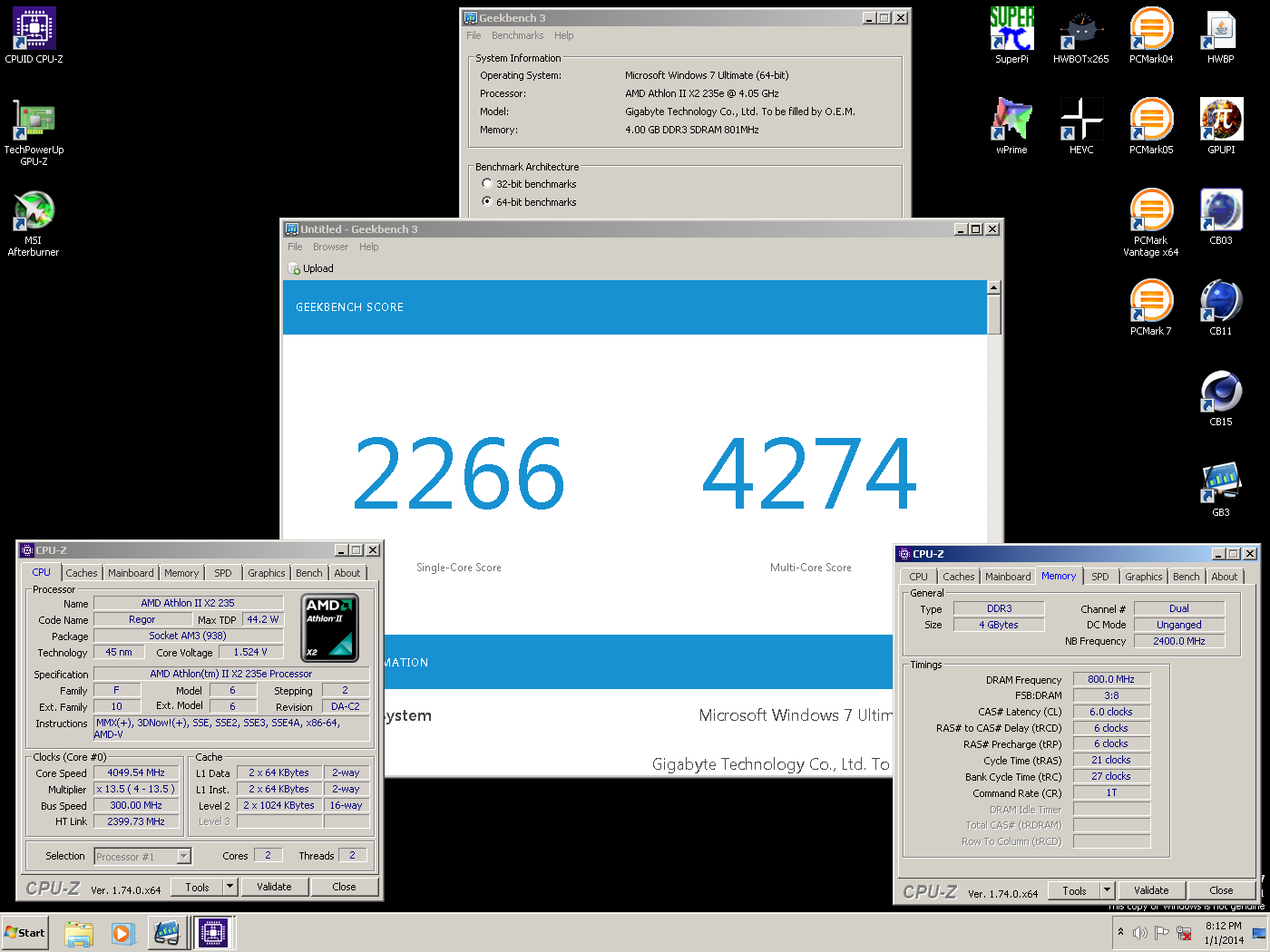1270x952 pixels.
Task: Open the SPD tab in left CPU-Z
Action: [x=223, y=573]
